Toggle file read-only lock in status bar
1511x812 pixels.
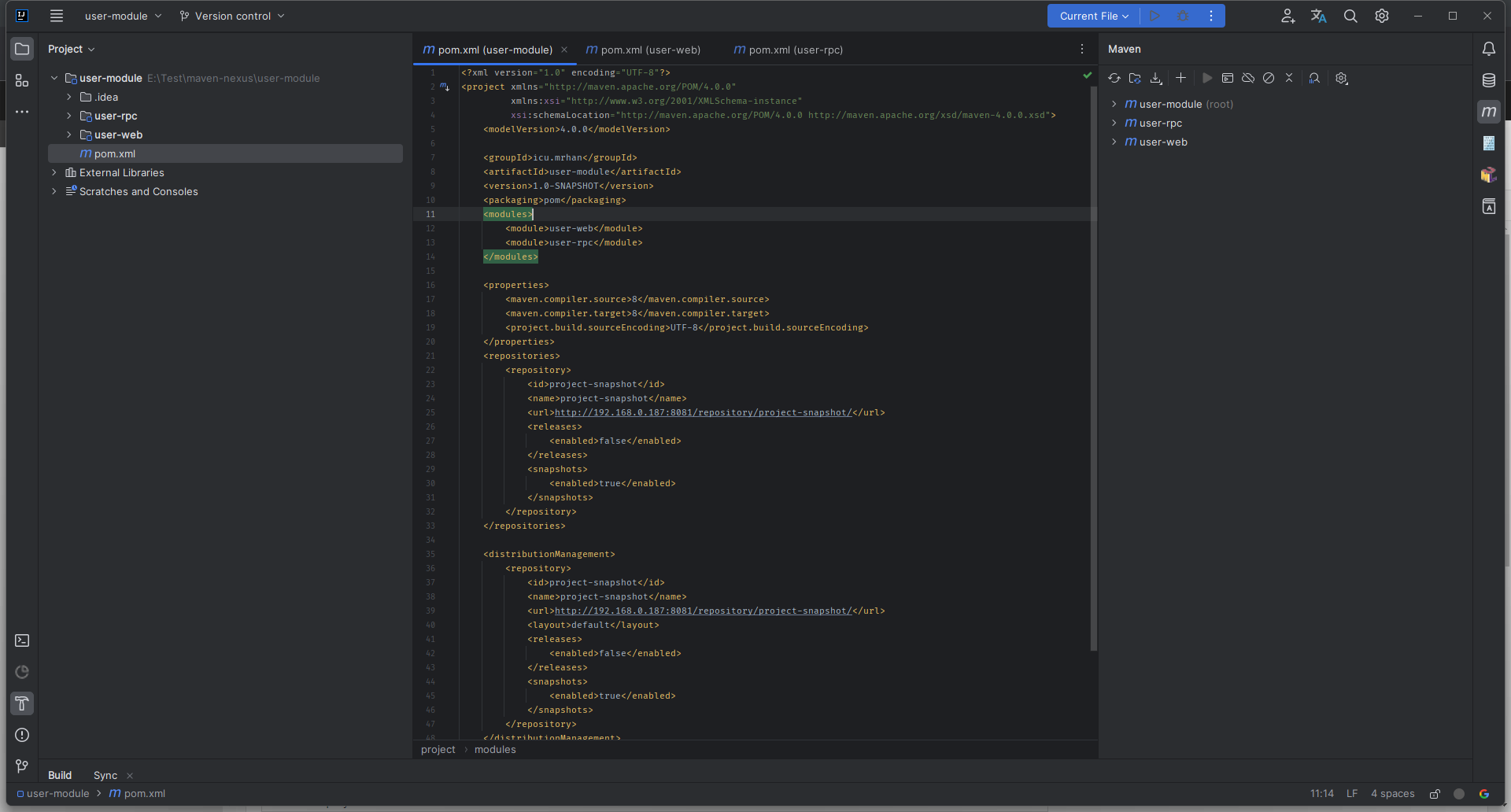coord(1435,794)
